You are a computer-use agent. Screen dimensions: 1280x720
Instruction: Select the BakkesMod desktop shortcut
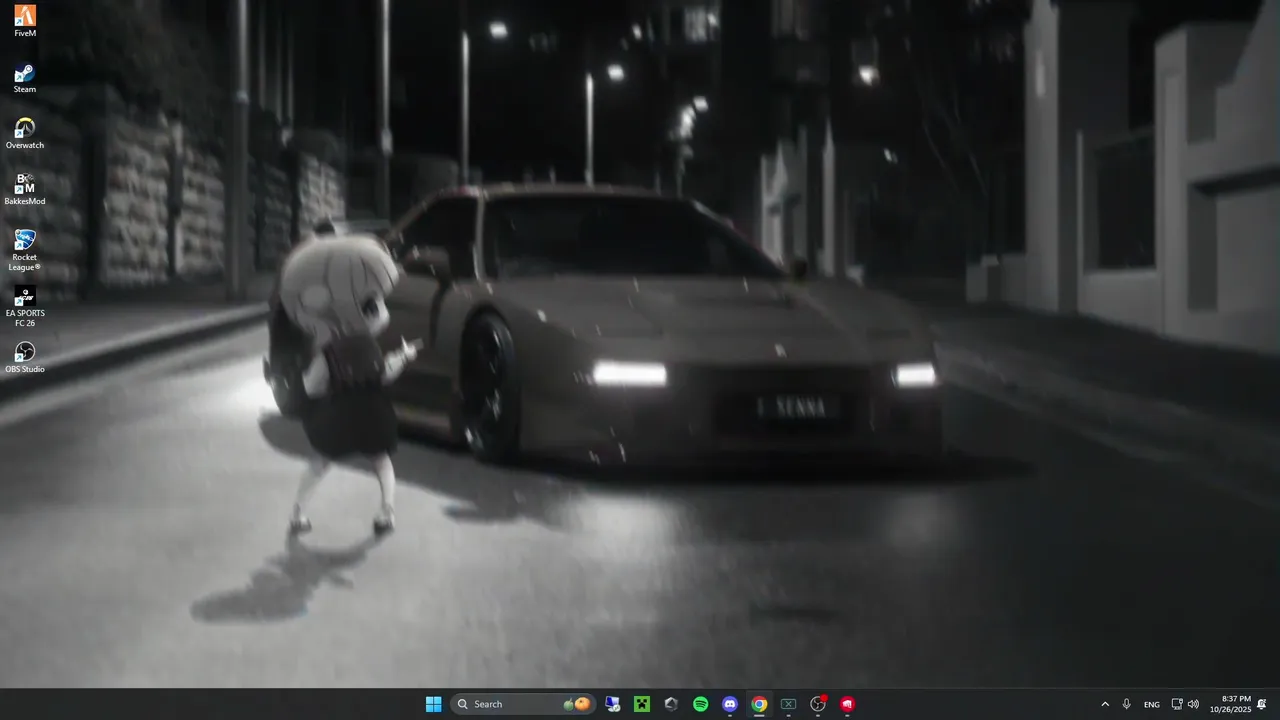[x=25, y=190]
